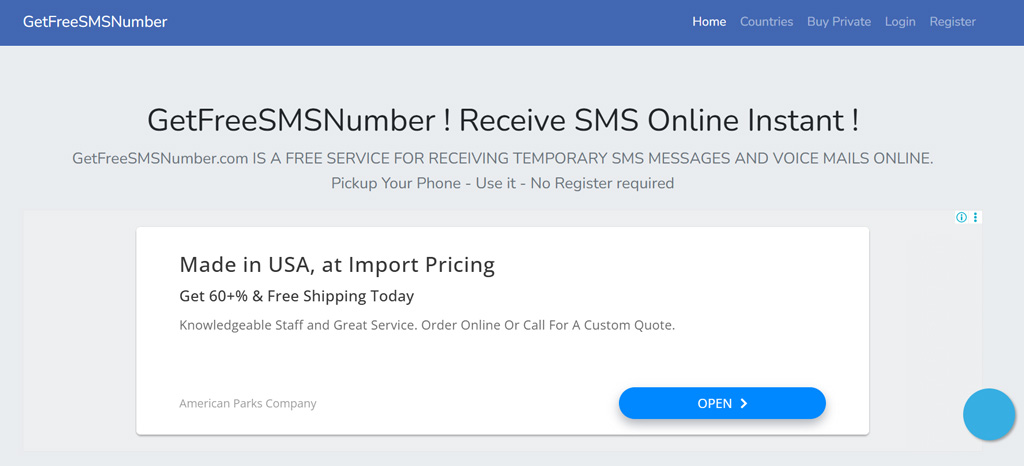Go to the Home nav item
Screen dimensions: 1024x466
[709, 22]
